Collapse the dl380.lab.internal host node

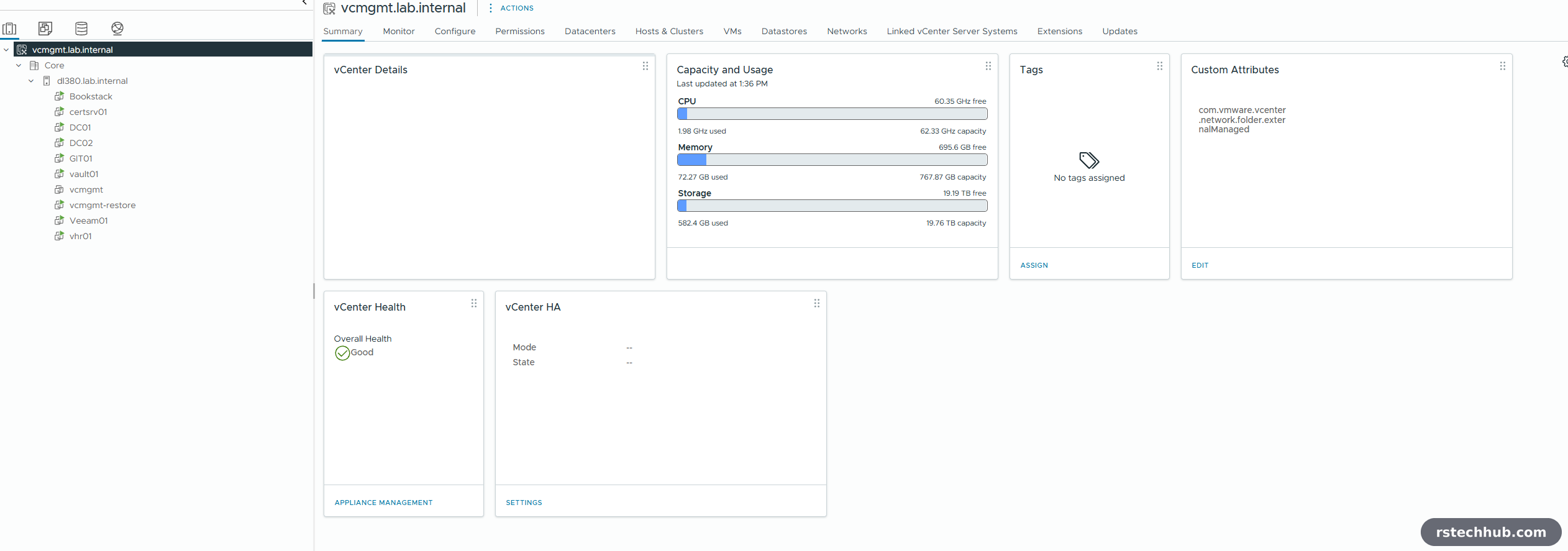point(31,81)
